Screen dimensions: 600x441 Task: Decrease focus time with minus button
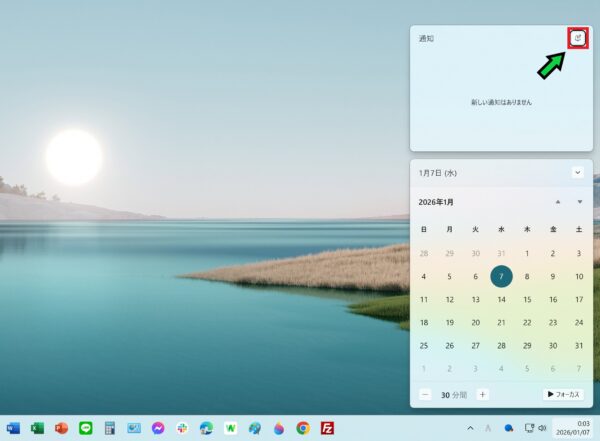[425, 394]
